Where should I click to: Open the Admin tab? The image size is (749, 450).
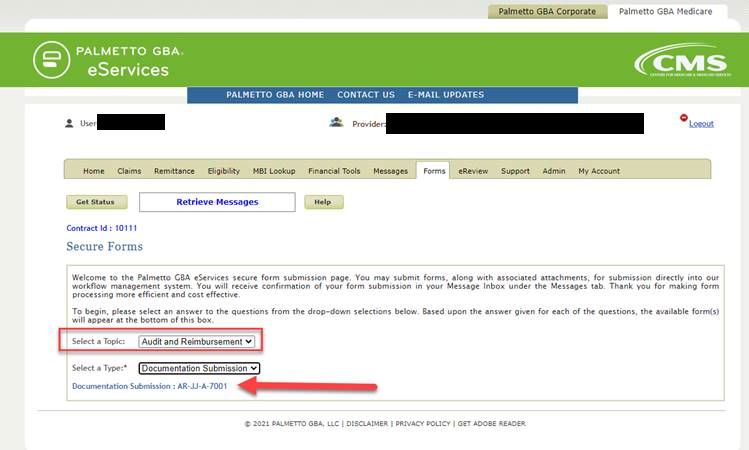tap(554, 171)
